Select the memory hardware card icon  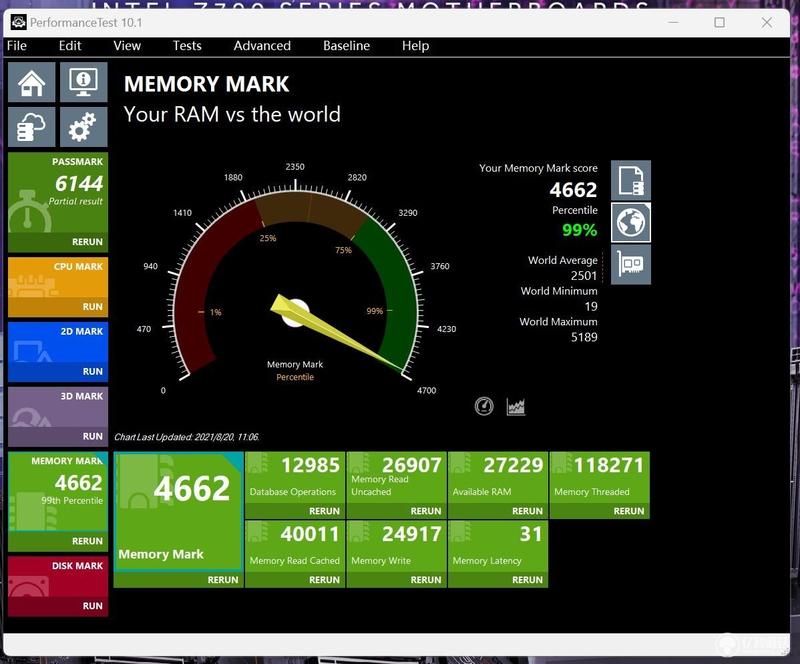(631, 264)
